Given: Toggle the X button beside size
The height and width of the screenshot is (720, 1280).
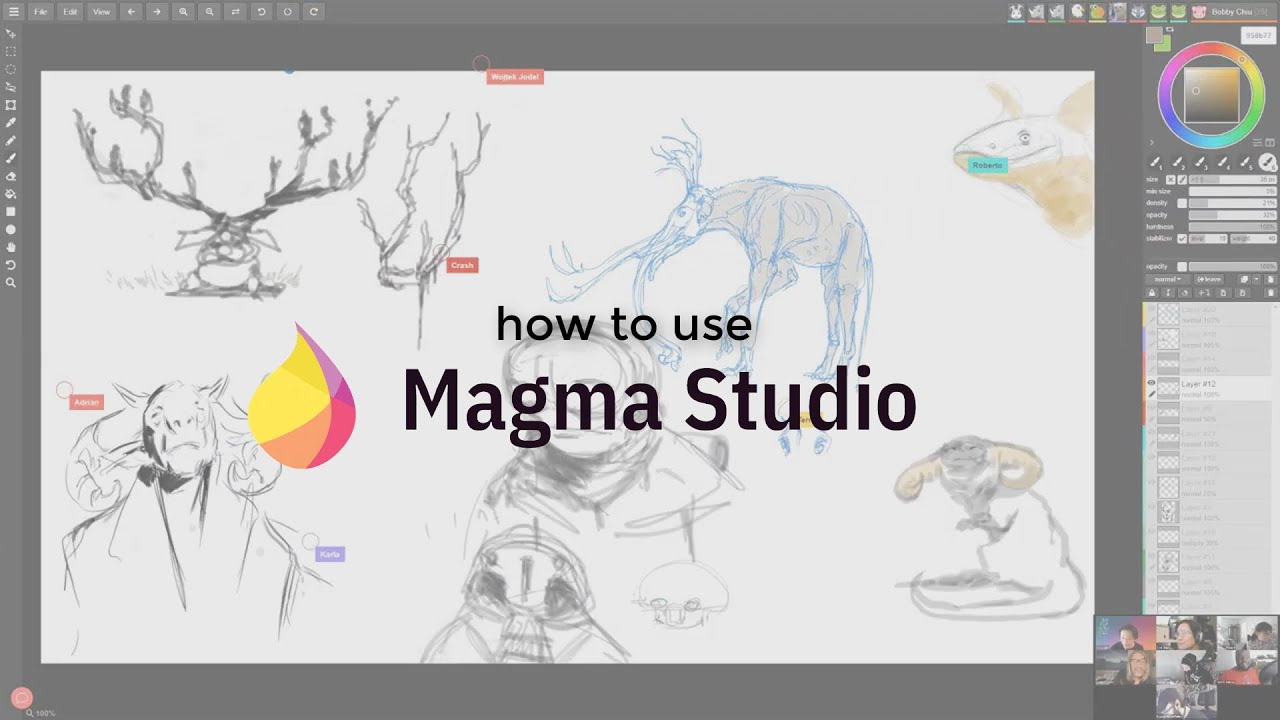Looking at the screenshot, I should [x=1170, y=180].
